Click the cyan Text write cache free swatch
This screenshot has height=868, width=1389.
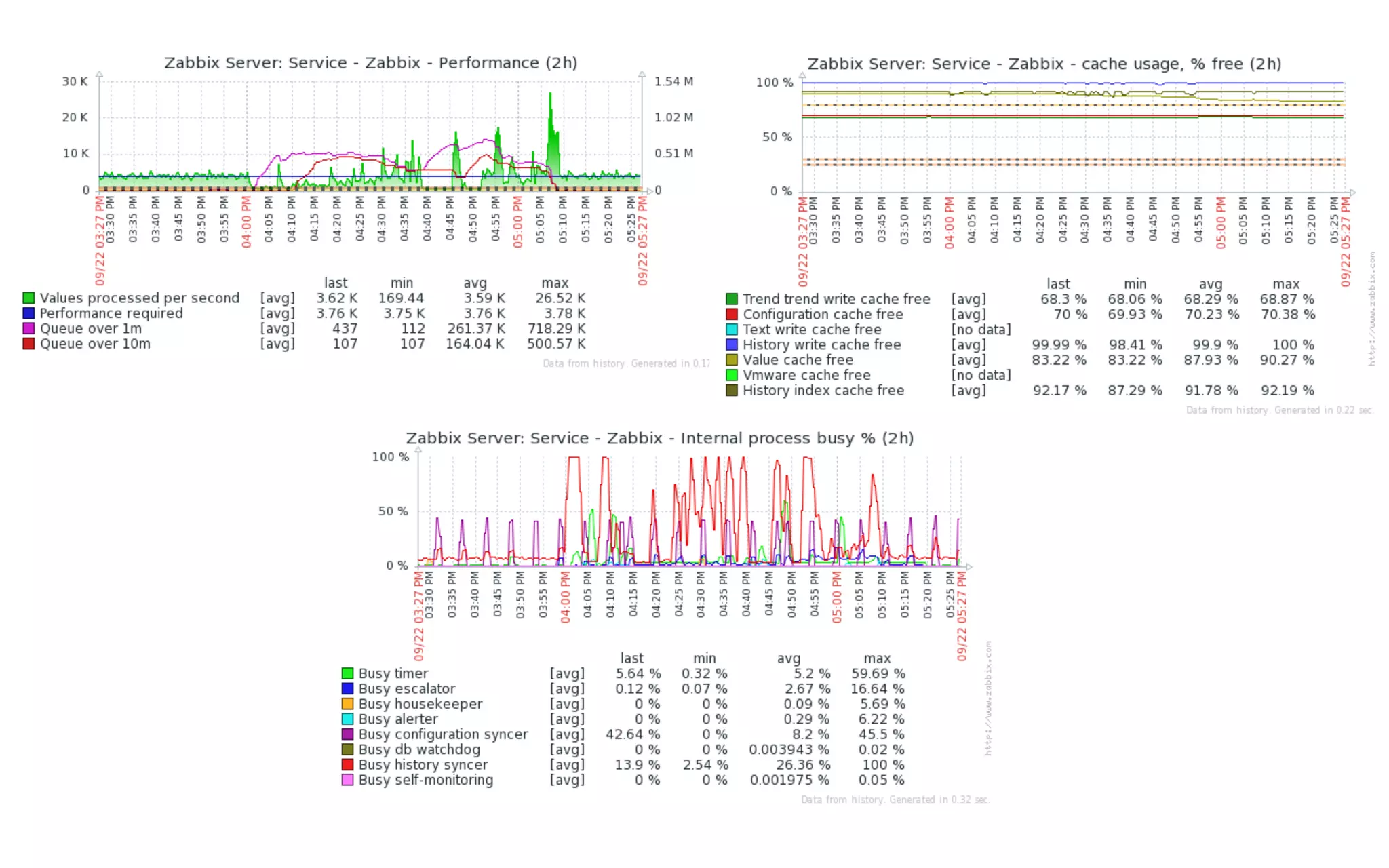coord(732,330)
